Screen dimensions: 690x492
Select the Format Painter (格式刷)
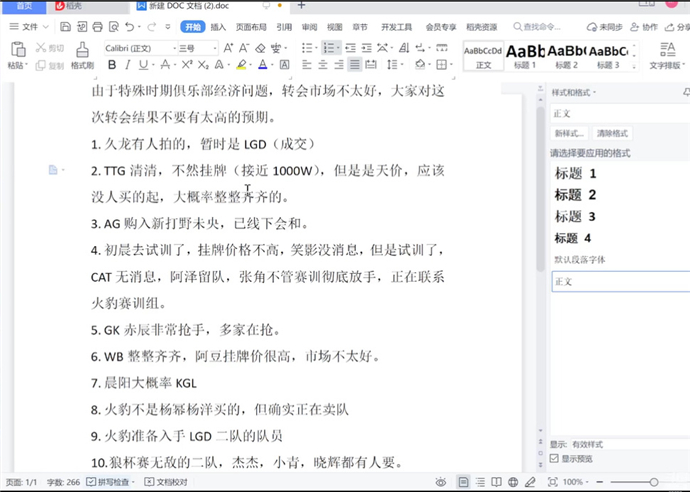[82, 55]
